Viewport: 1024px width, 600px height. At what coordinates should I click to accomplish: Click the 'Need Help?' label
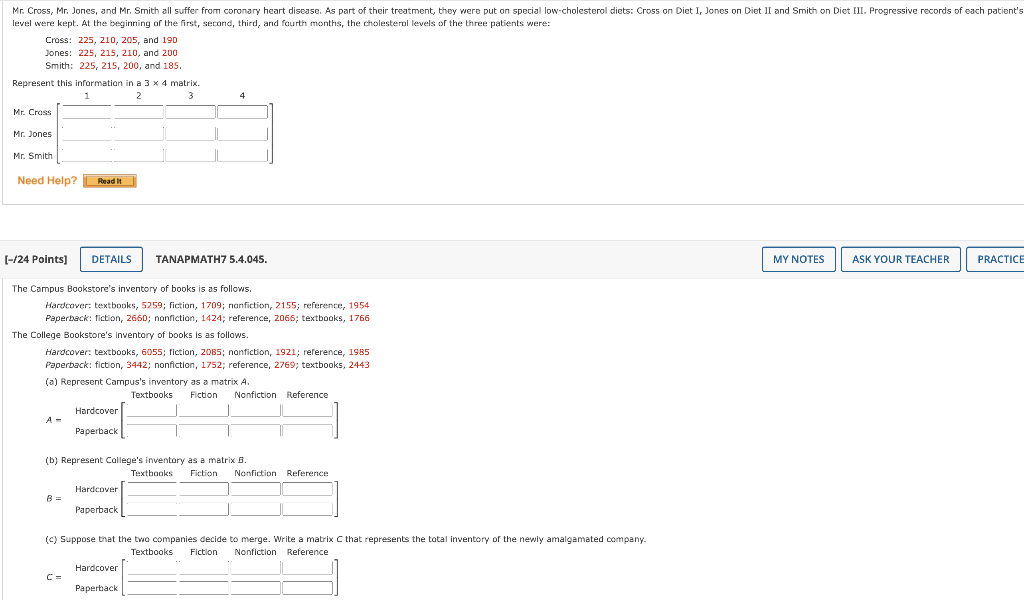(47, 181)
